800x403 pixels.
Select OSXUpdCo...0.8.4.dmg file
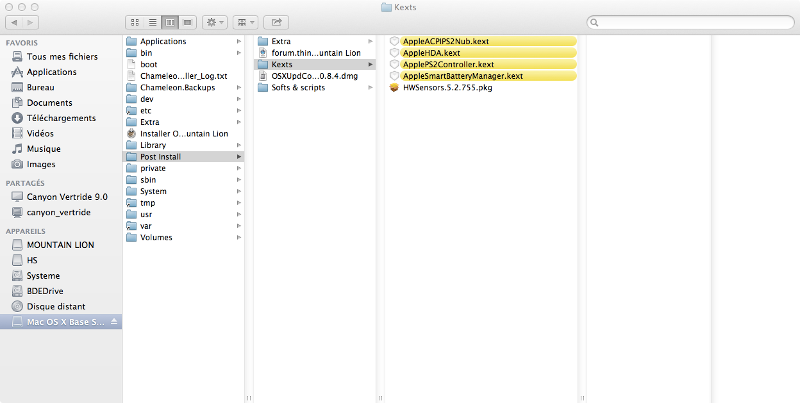[x=315, y=76]
